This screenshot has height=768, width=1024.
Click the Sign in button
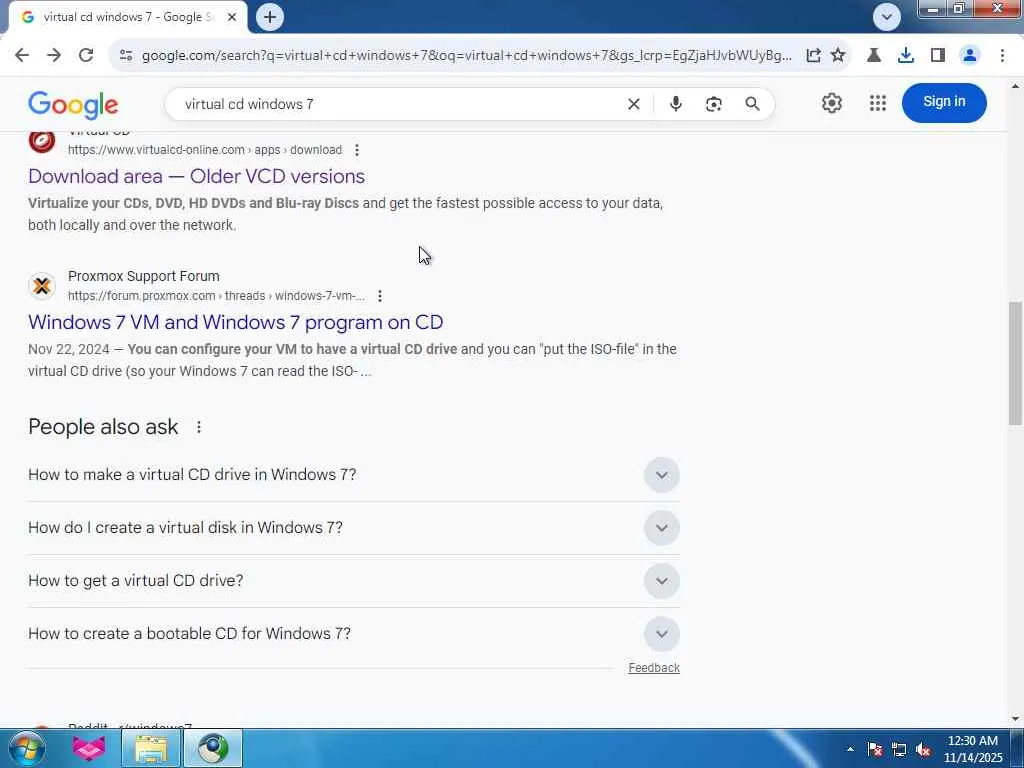point(944,103)
